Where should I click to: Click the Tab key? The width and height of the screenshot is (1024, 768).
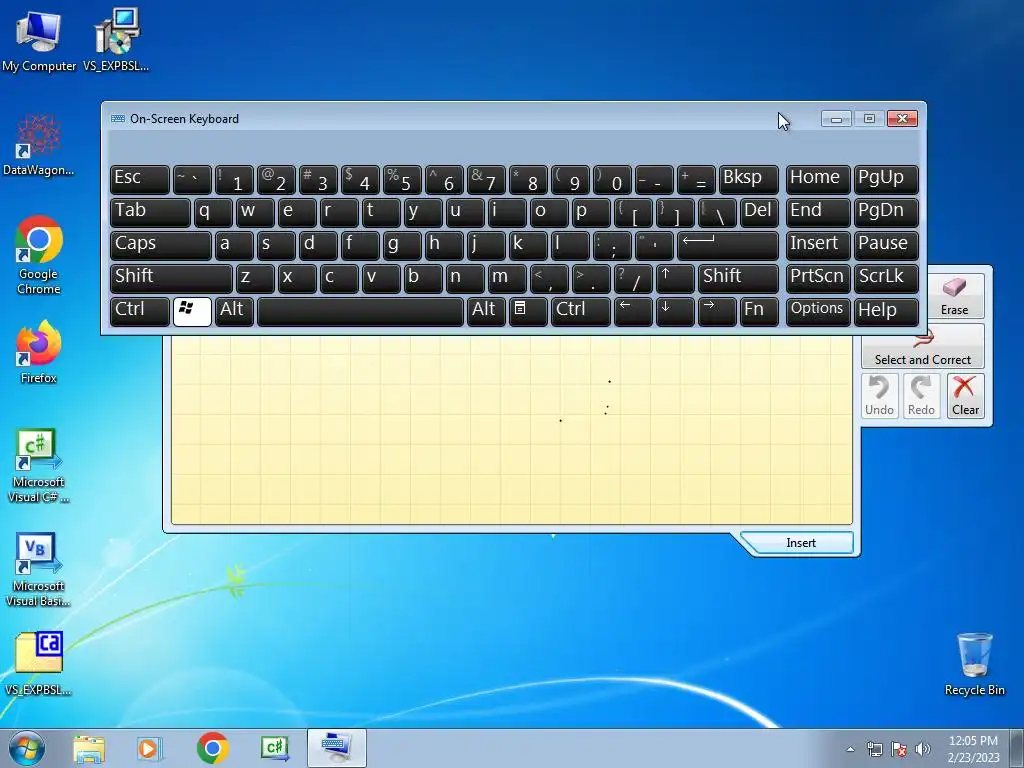coord(150,213)
